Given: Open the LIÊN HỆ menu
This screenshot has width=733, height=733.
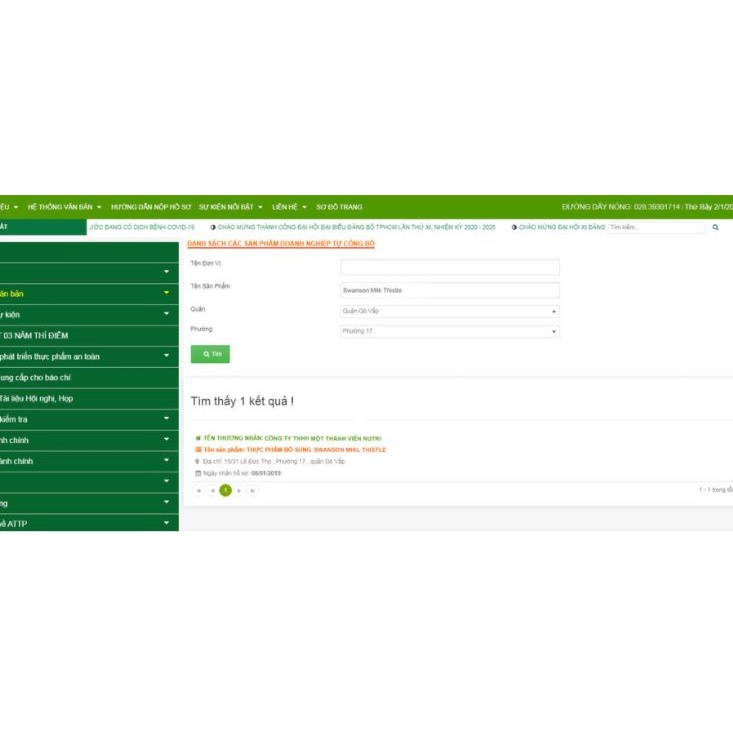Looking at the screenshot, I should (289, 207).
